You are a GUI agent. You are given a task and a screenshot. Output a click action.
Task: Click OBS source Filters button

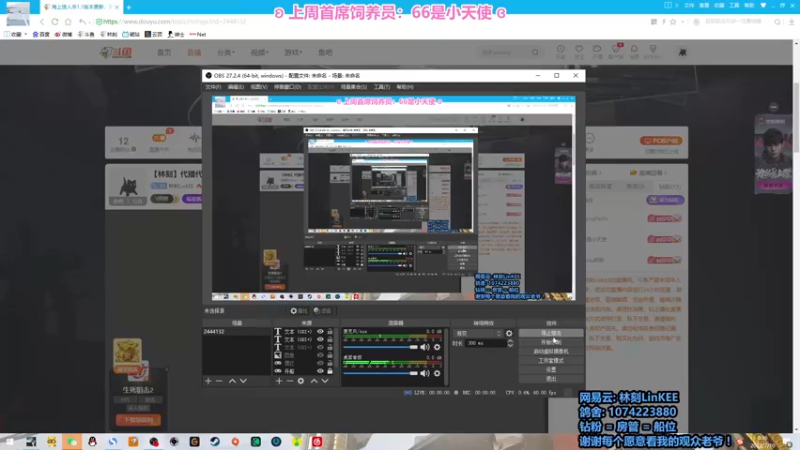pos(322,311)
